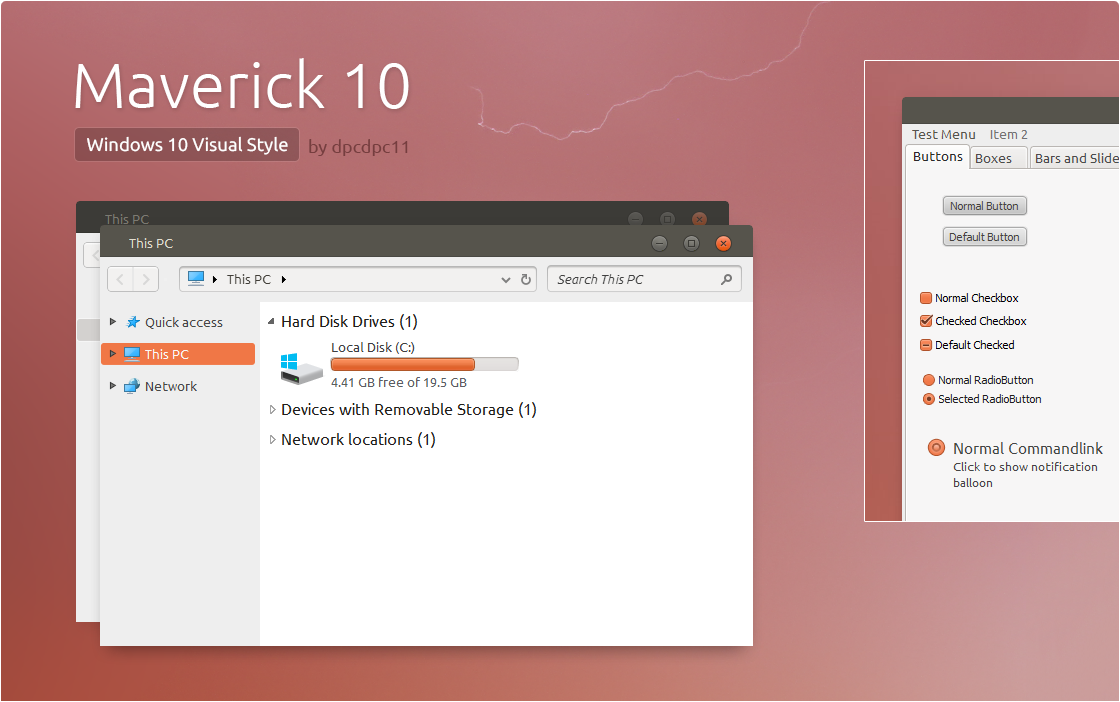
Task: Click the Normal Commandlink round arrow icon
Action: pyautogui.click(x=936, y=448)
